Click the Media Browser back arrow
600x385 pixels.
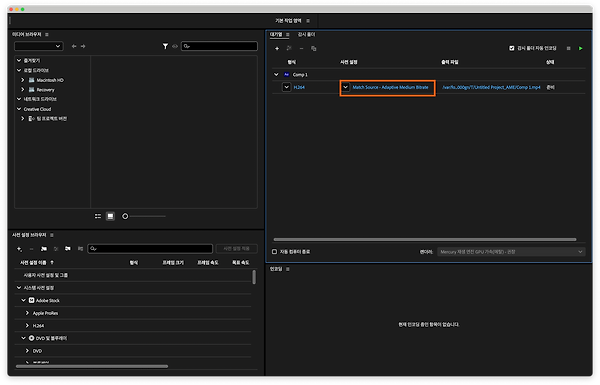tap(74, 46)
